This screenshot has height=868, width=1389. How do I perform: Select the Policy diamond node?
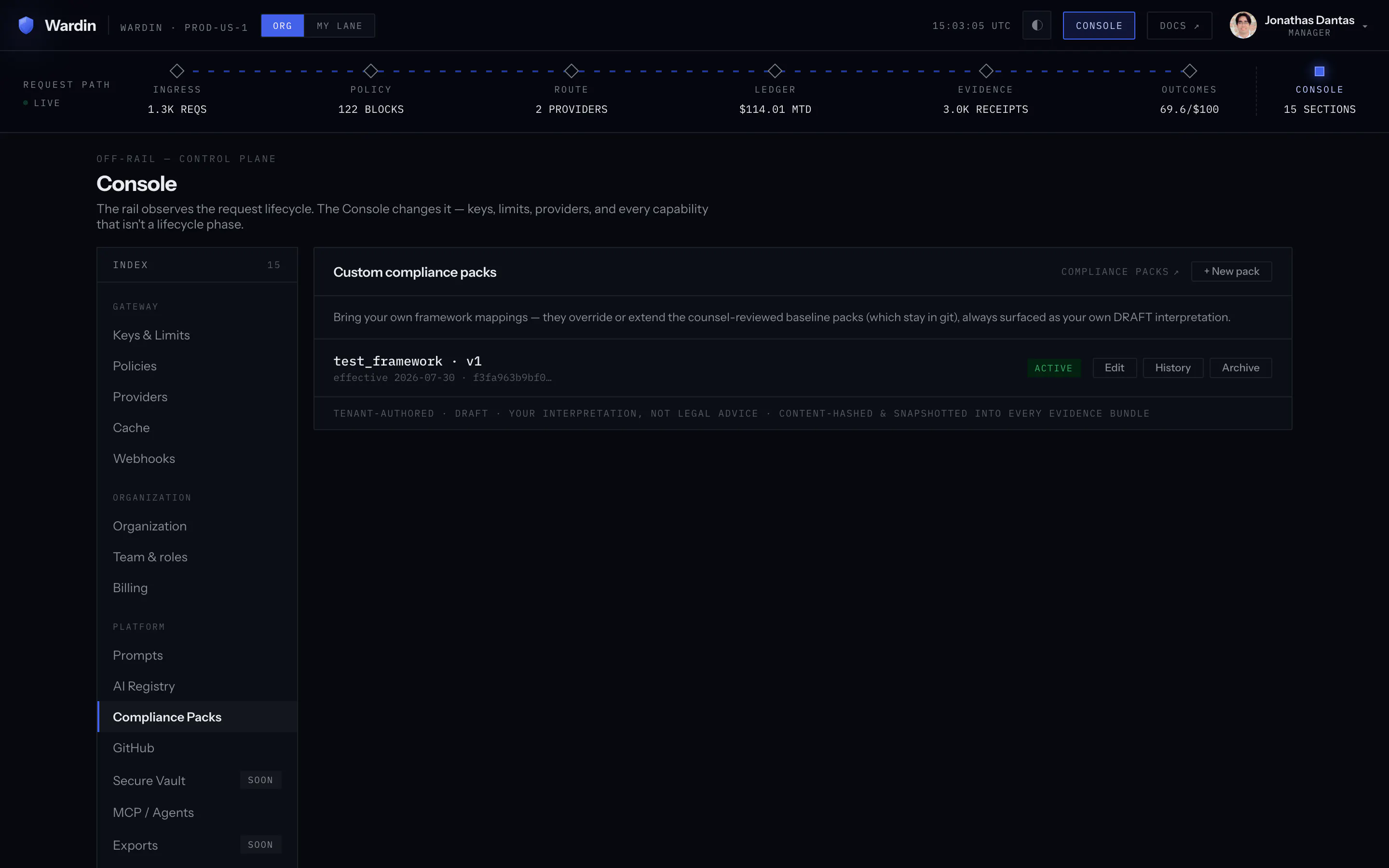click(x=371, y=71)
